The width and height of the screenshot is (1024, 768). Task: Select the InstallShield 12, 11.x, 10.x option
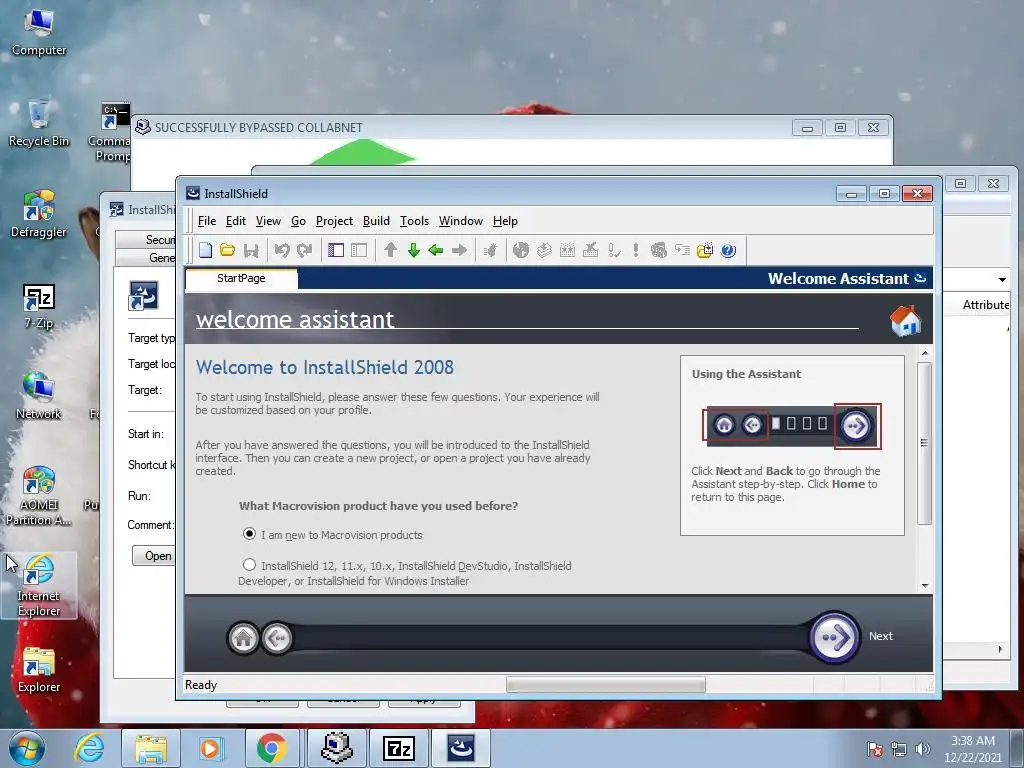coord(249,564)
